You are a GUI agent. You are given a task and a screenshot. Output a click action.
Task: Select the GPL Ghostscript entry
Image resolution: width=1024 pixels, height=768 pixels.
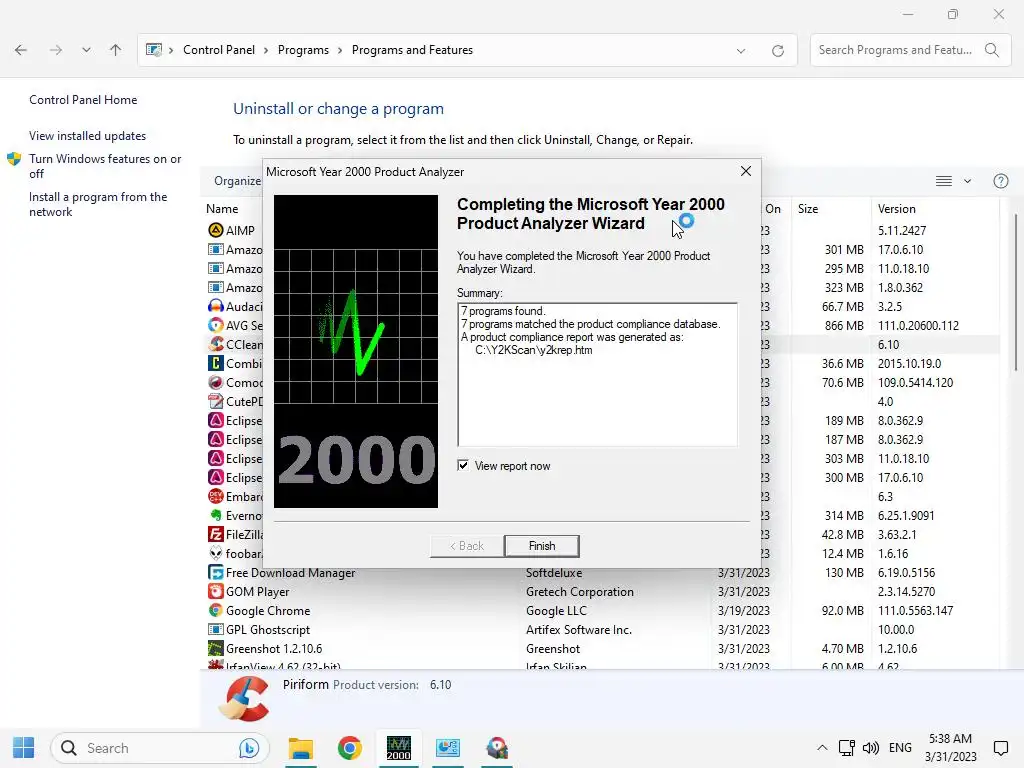(268, 630)
